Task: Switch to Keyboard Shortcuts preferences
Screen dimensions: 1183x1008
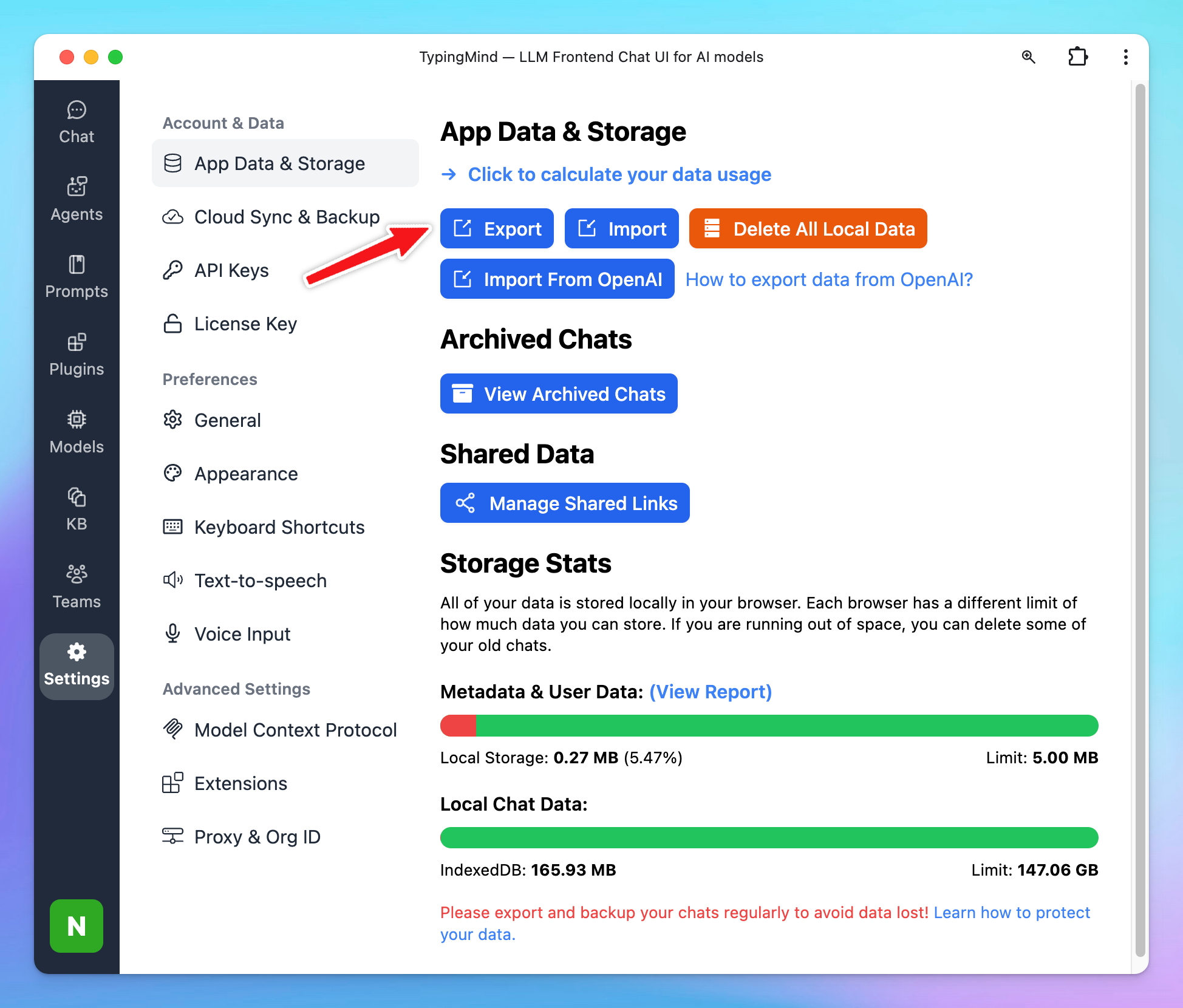Action: (279, 527)
